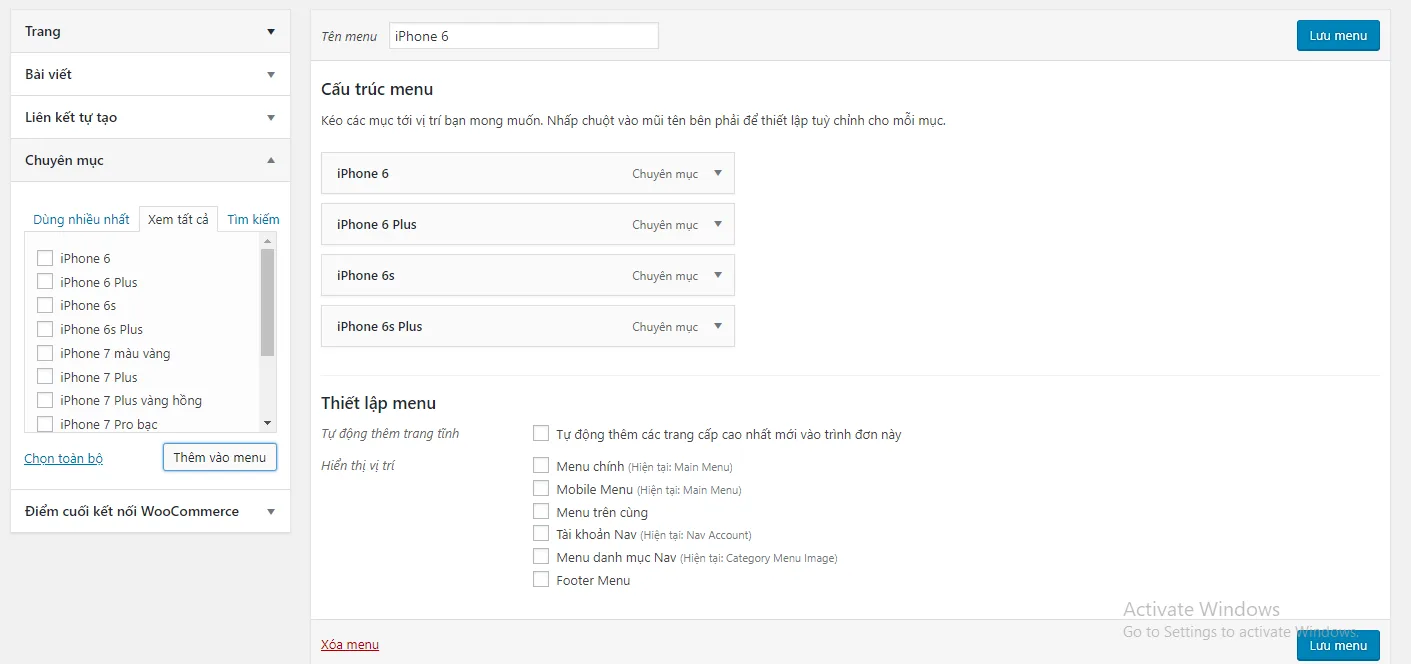The height and width of the screenshot is (664, 1411).
Task: Switch to Tìm kiếm tab
Action: (x=253, y=219)
